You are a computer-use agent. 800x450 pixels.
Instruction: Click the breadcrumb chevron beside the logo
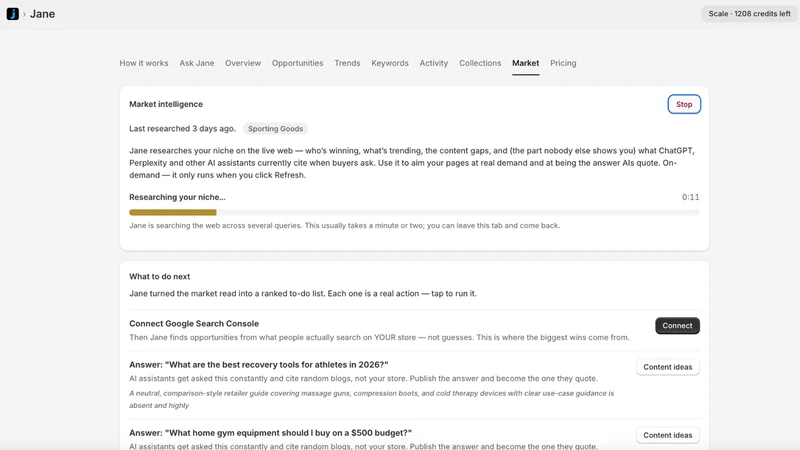click(x=24, y=14)
